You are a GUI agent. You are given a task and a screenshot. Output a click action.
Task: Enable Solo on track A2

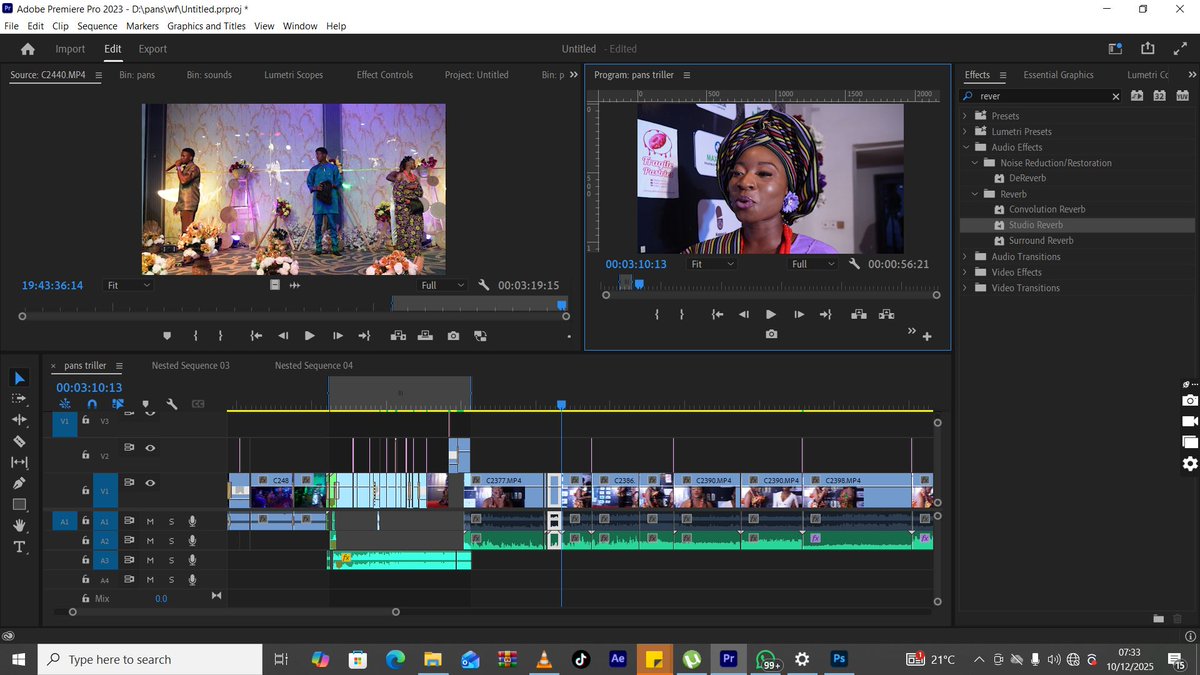click(170, 541)
